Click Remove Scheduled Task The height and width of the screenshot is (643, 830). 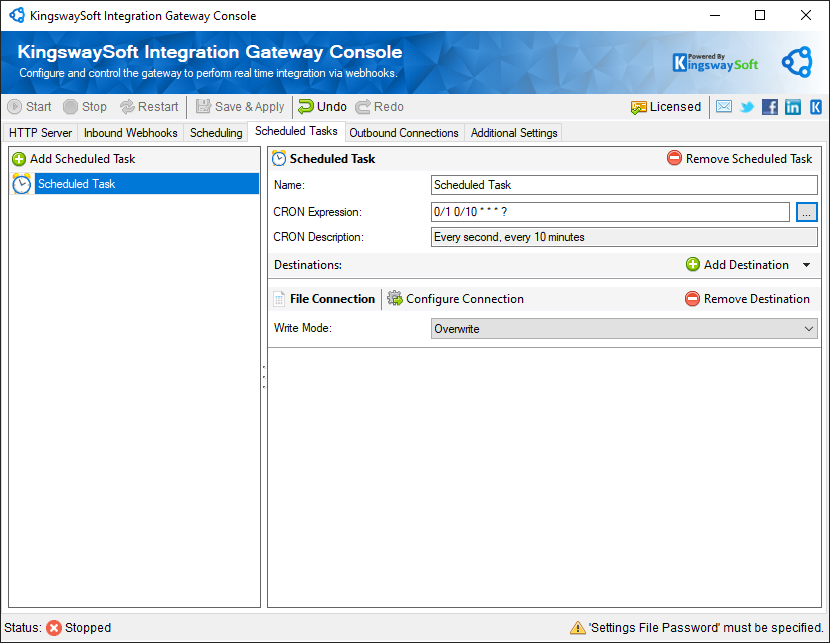(739, 159)
